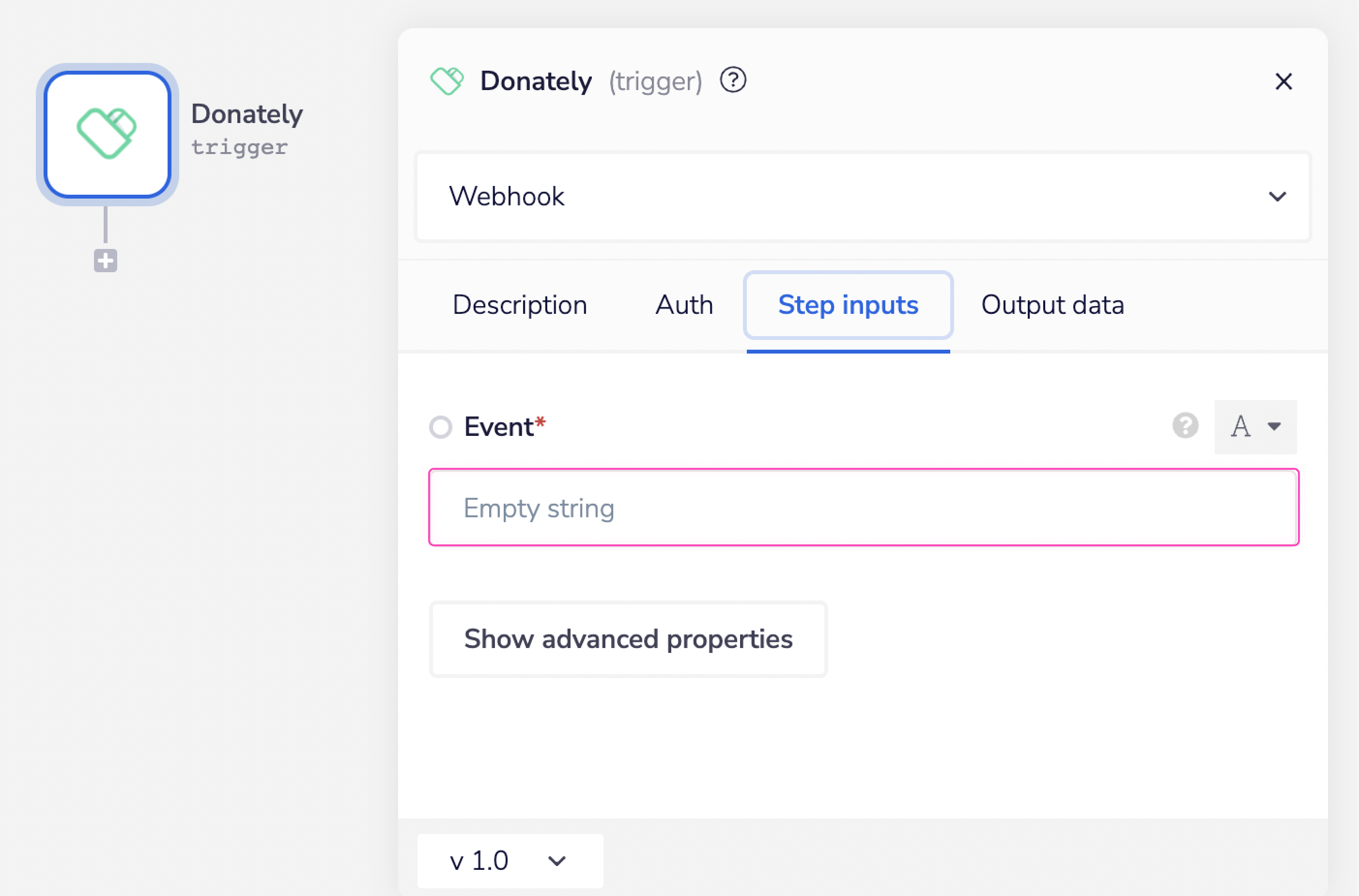The height and width of the screenshot is (896, 1359).
Task: Click the question mark beside (trigger)
Action: pyautogui.click(x=733, y=80)
